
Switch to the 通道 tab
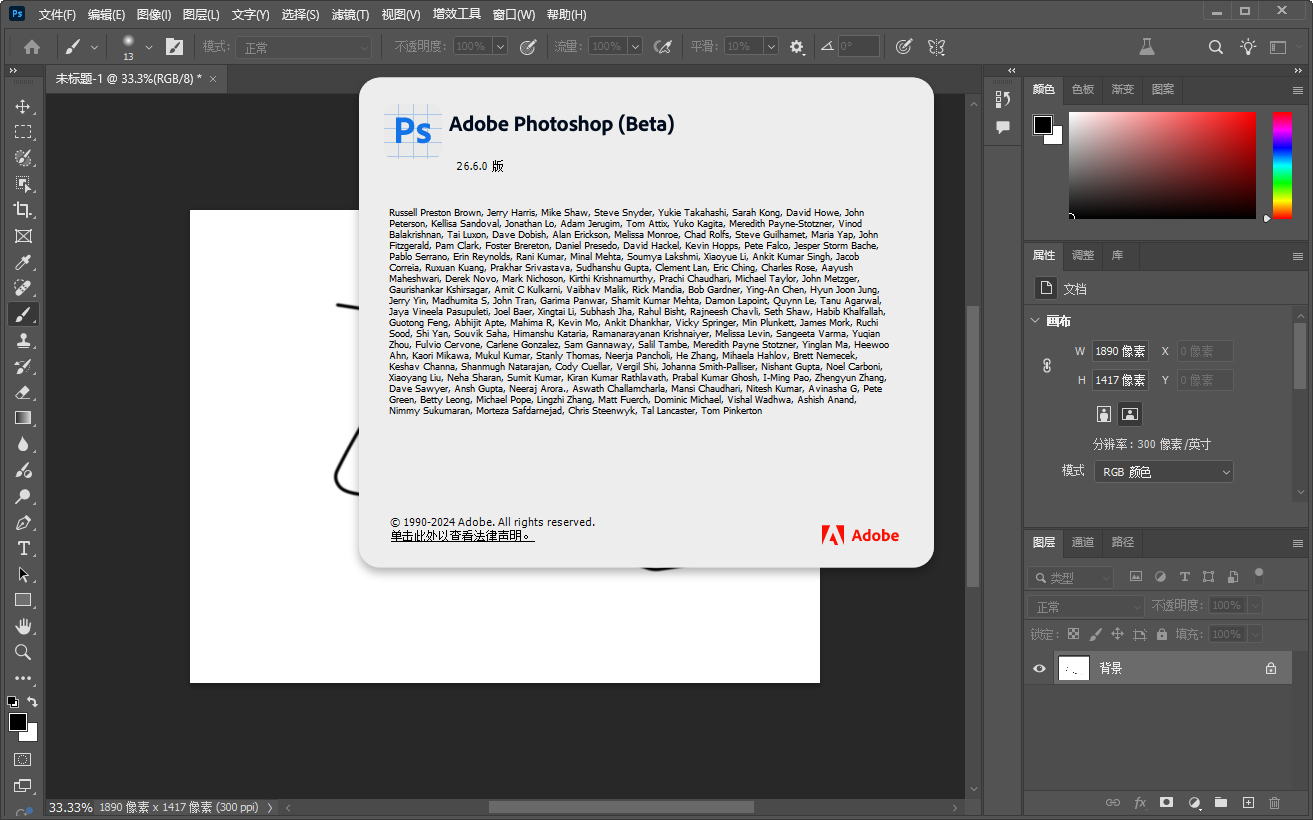(1083, 542)
